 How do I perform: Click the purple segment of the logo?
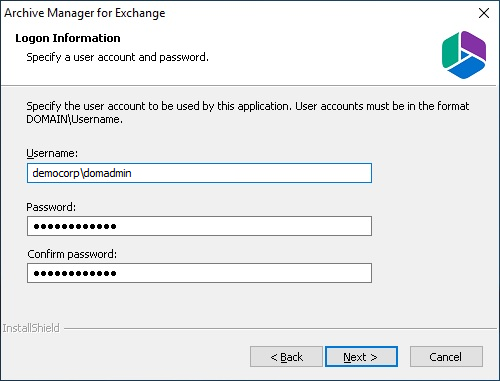click(x=474, y=44)
